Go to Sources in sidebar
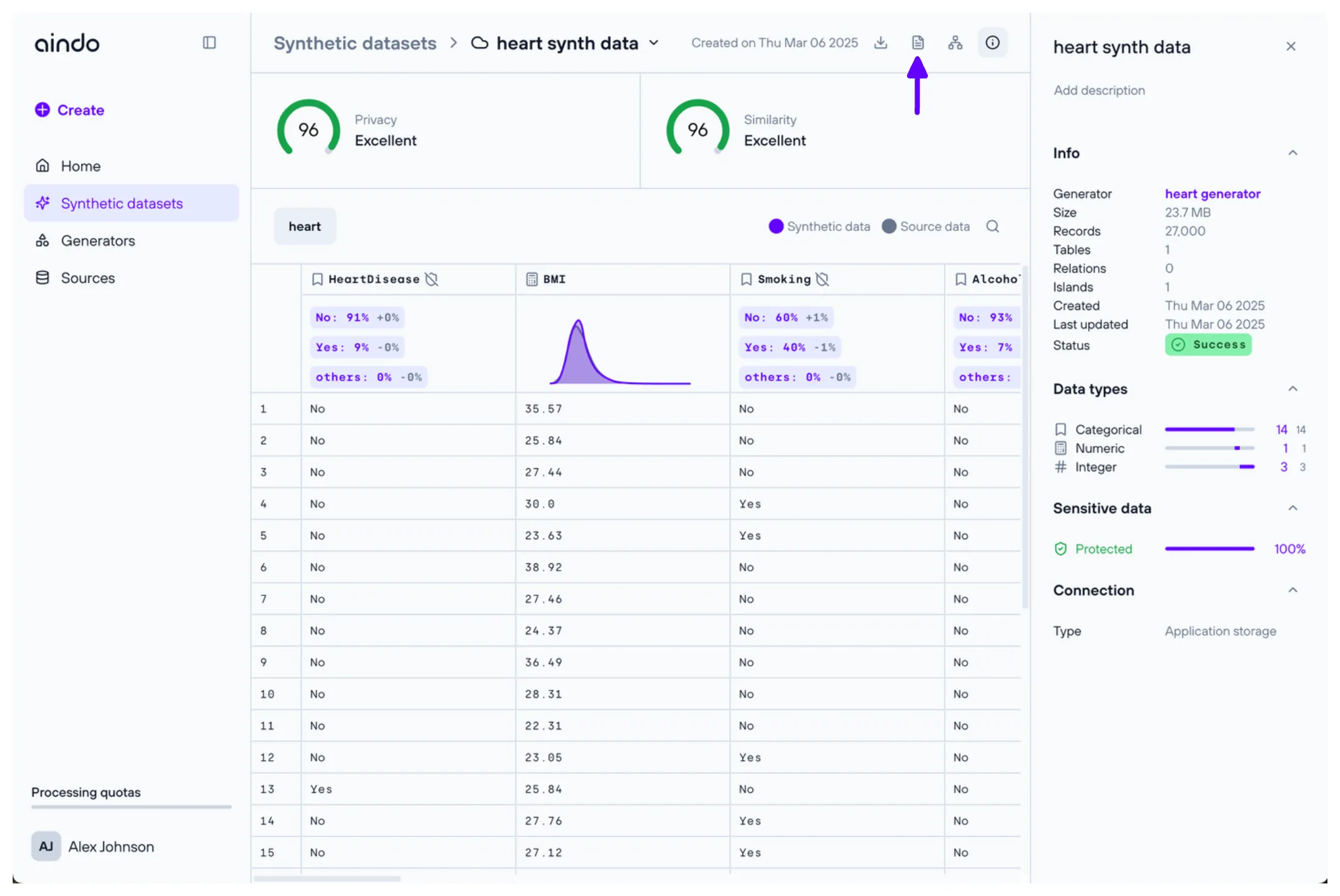Screen dimensions: 1340x896 87,278
